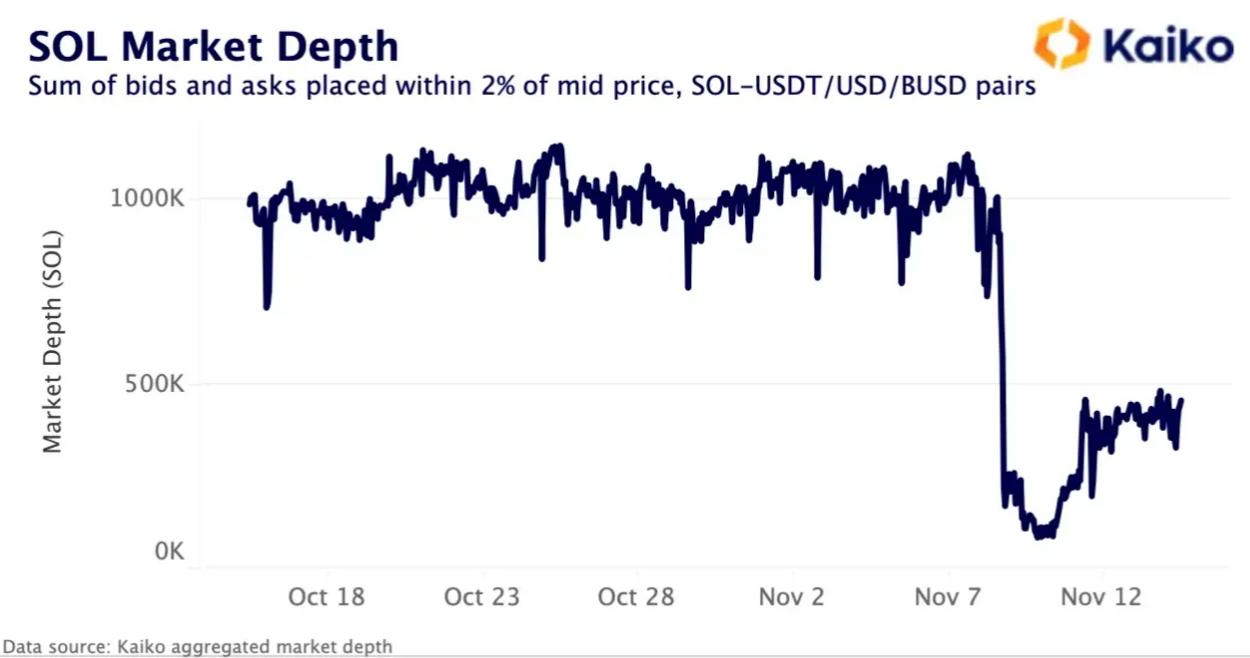The height and width of the screenshot is (658, 1250).
Task: Select the Oct 28 date label
Action: pyautogui.click(x=636, y=597)
